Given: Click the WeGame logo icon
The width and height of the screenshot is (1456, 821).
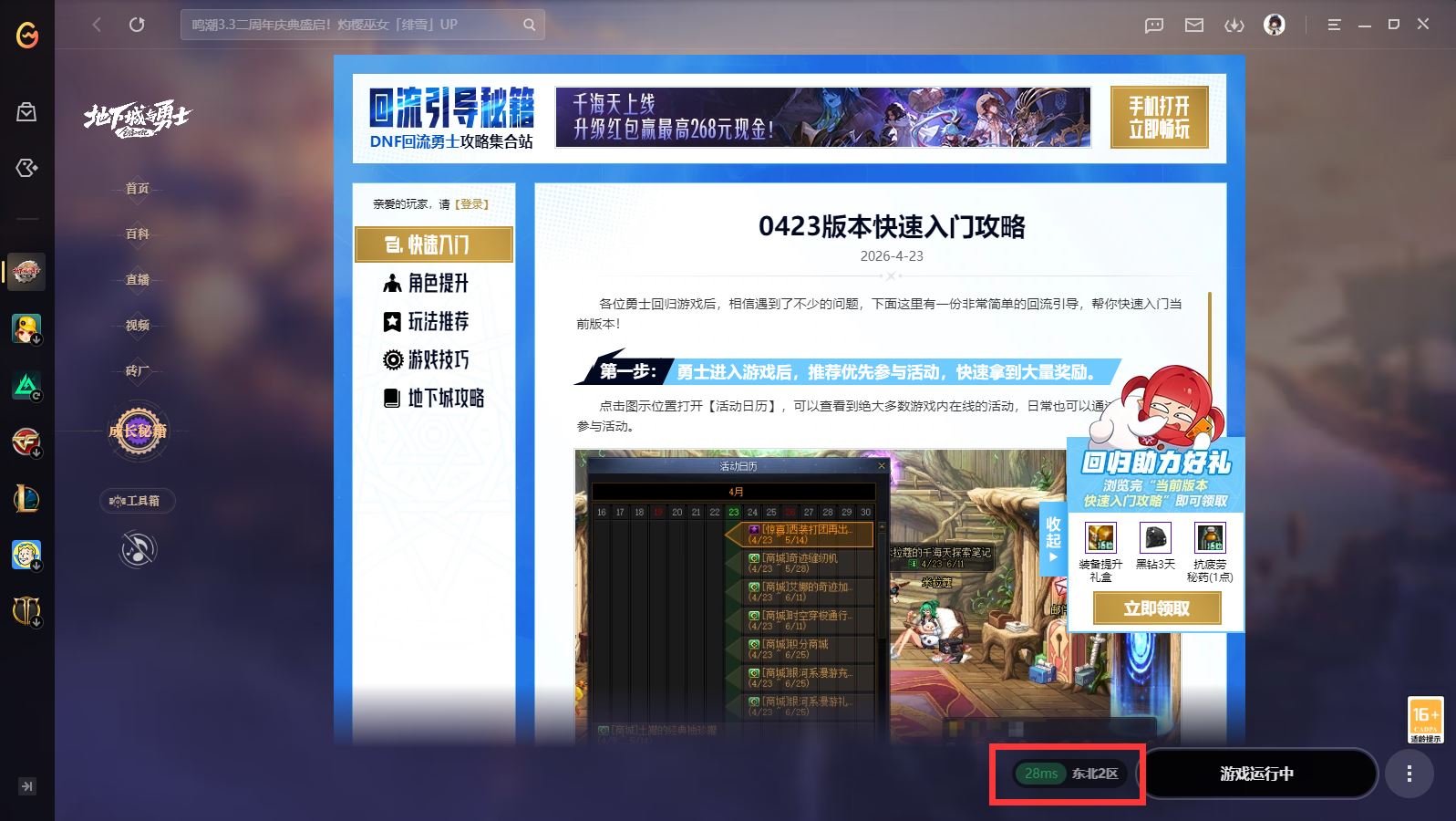Looking at the screenshot, I should pyautogui.click(x=27, y=35).
